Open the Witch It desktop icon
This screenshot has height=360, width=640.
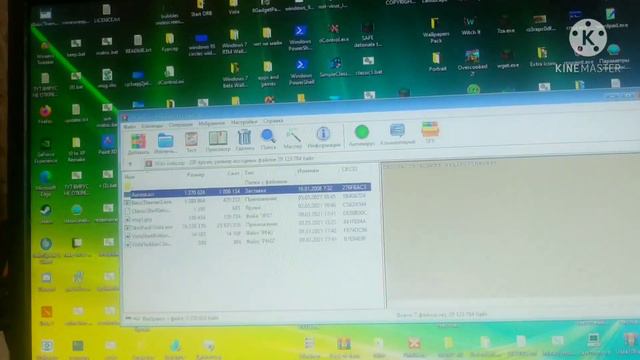point(470,26)
